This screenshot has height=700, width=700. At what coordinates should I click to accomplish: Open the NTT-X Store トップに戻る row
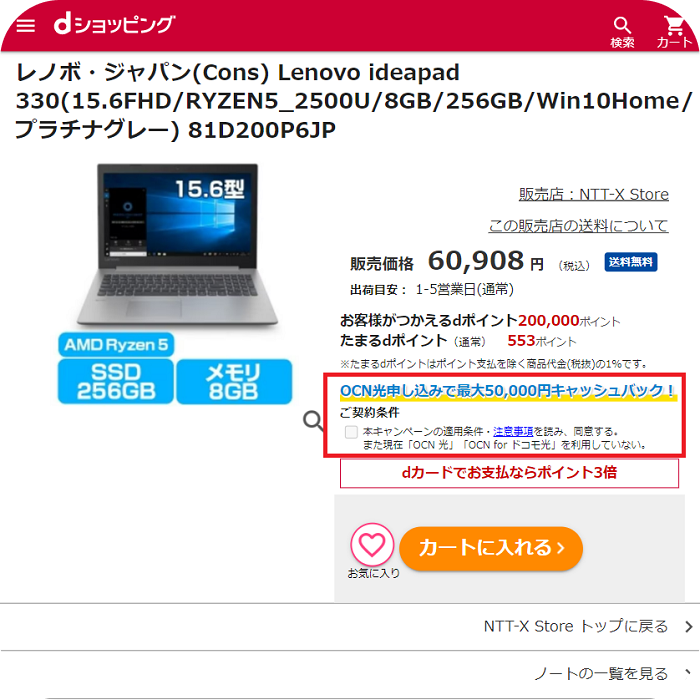coord(350,627)
